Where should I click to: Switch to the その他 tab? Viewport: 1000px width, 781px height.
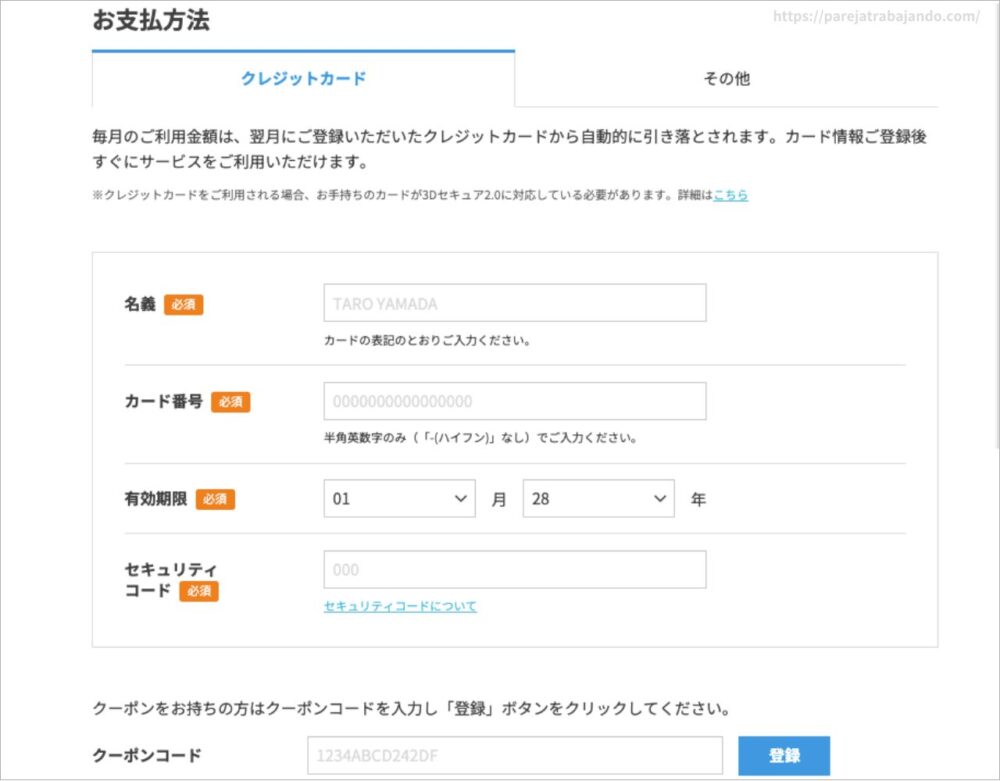tap(726, 79)
